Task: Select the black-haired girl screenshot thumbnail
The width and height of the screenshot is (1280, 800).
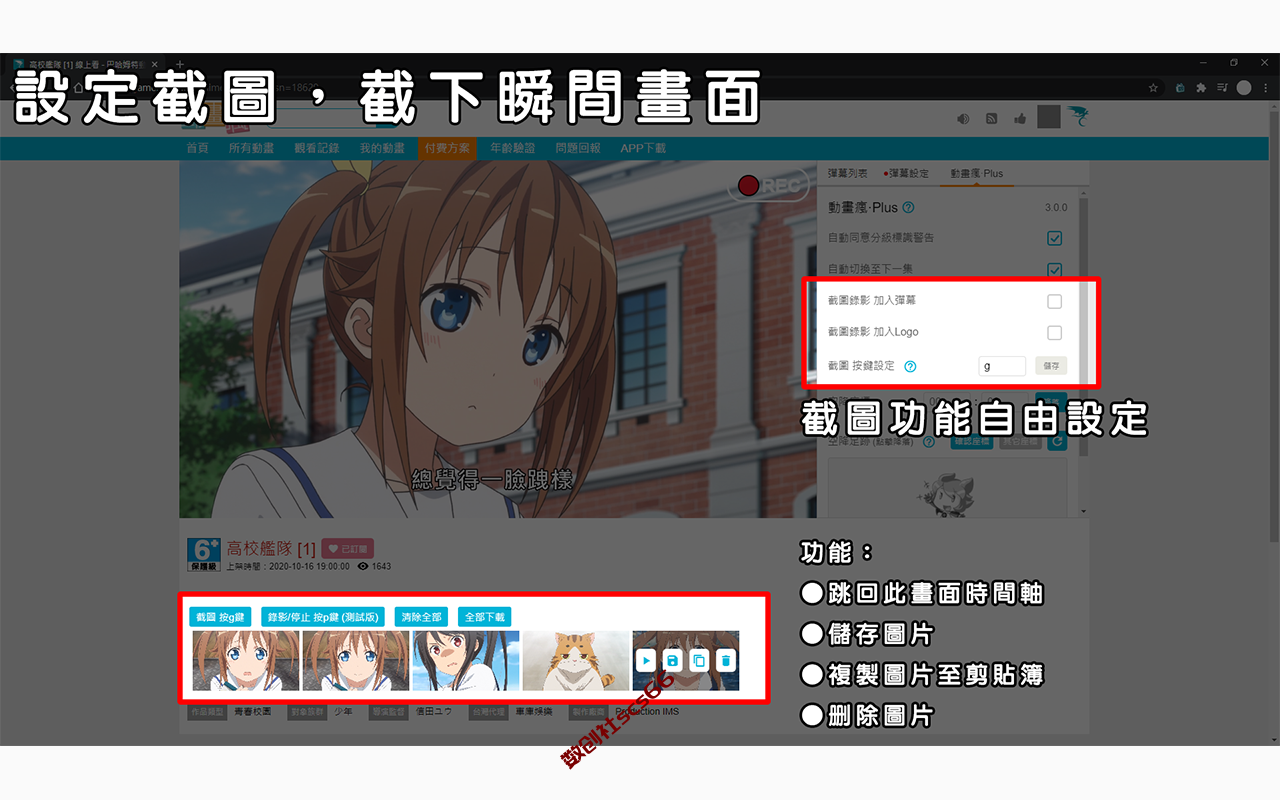Action: tap(466, 660)
